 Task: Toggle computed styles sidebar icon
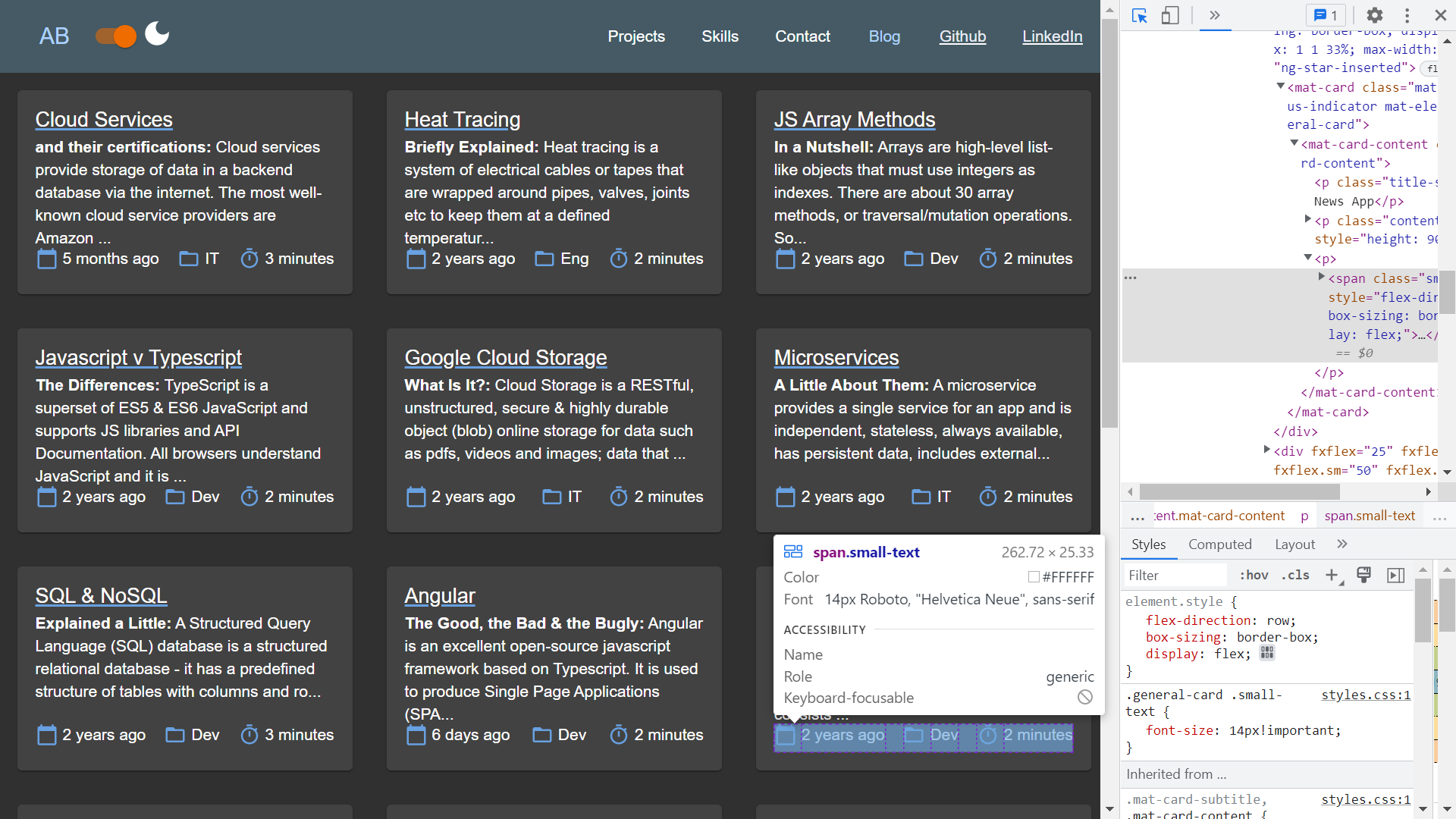tap(1395, 575)
